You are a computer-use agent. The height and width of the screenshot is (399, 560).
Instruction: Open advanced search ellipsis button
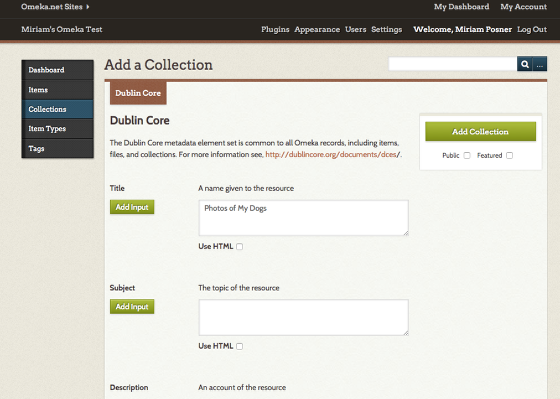tap(540, 64)
